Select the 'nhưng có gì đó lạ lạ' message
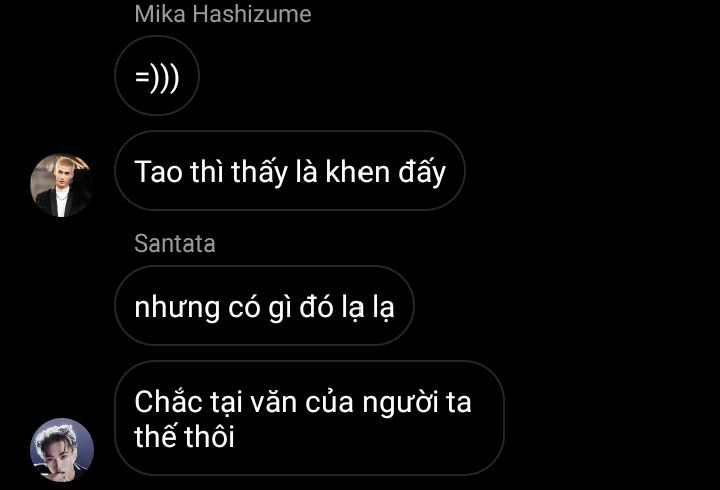720x490 pixels. 264,306
